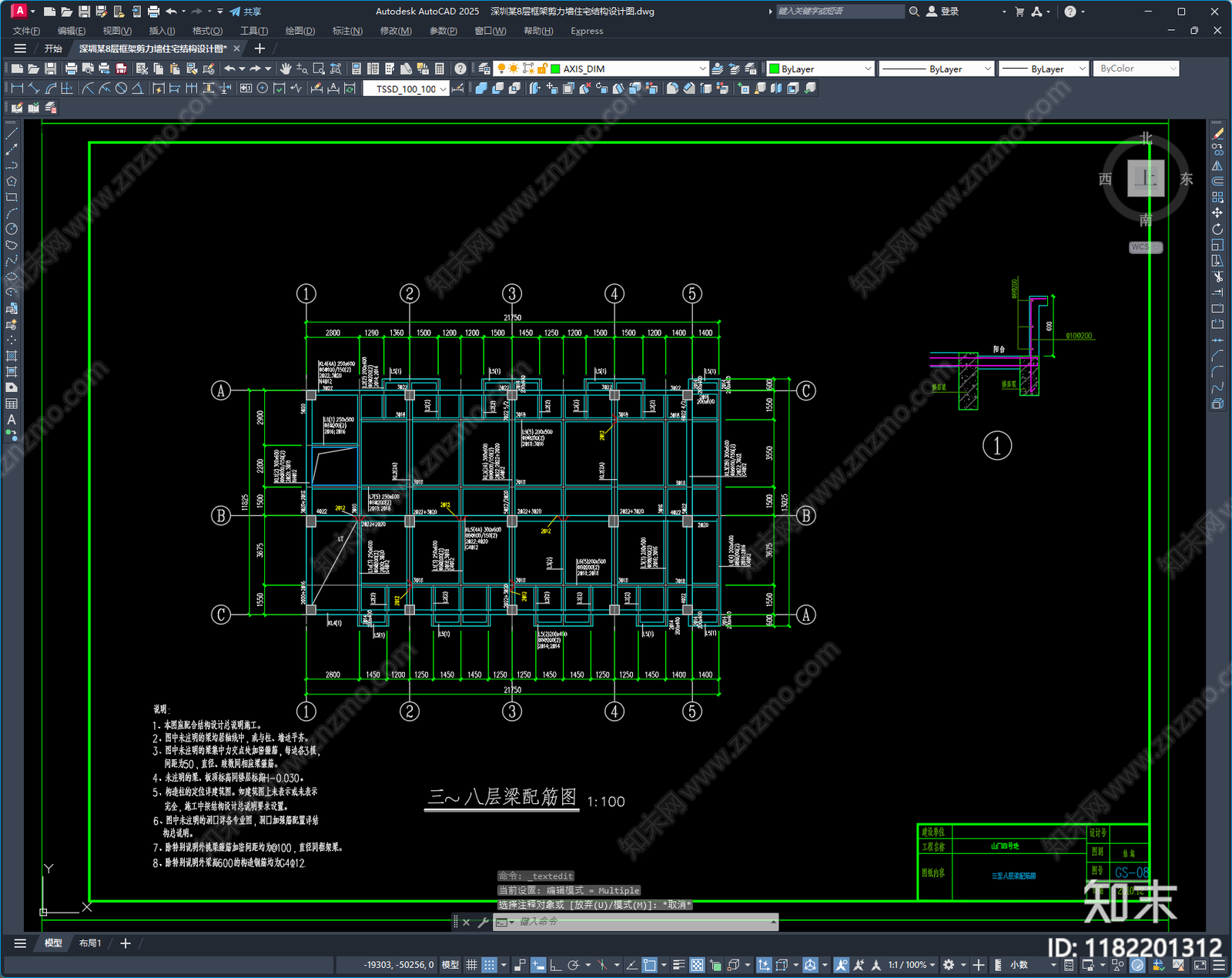The width and height of the screenshot is (1232, 978).
Task: Click the 模型 model space status button
Action: coord(450,965)
